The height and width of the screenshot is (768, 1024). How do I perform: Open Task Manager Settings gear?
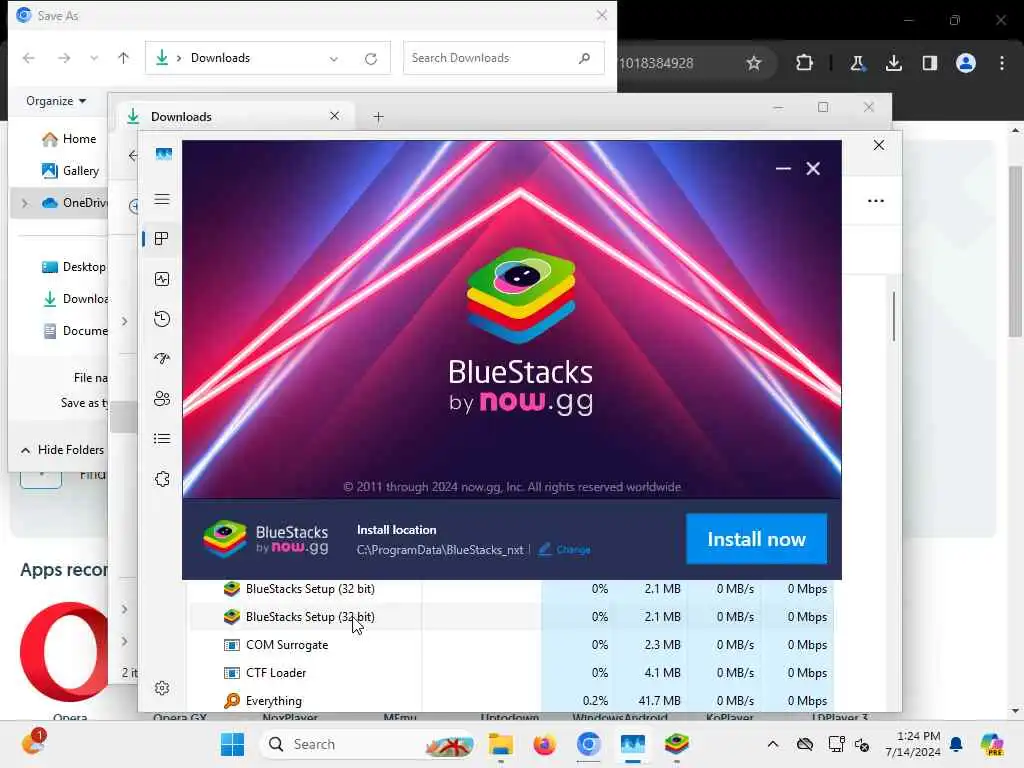pyautogui.click(x=162, y=688)
